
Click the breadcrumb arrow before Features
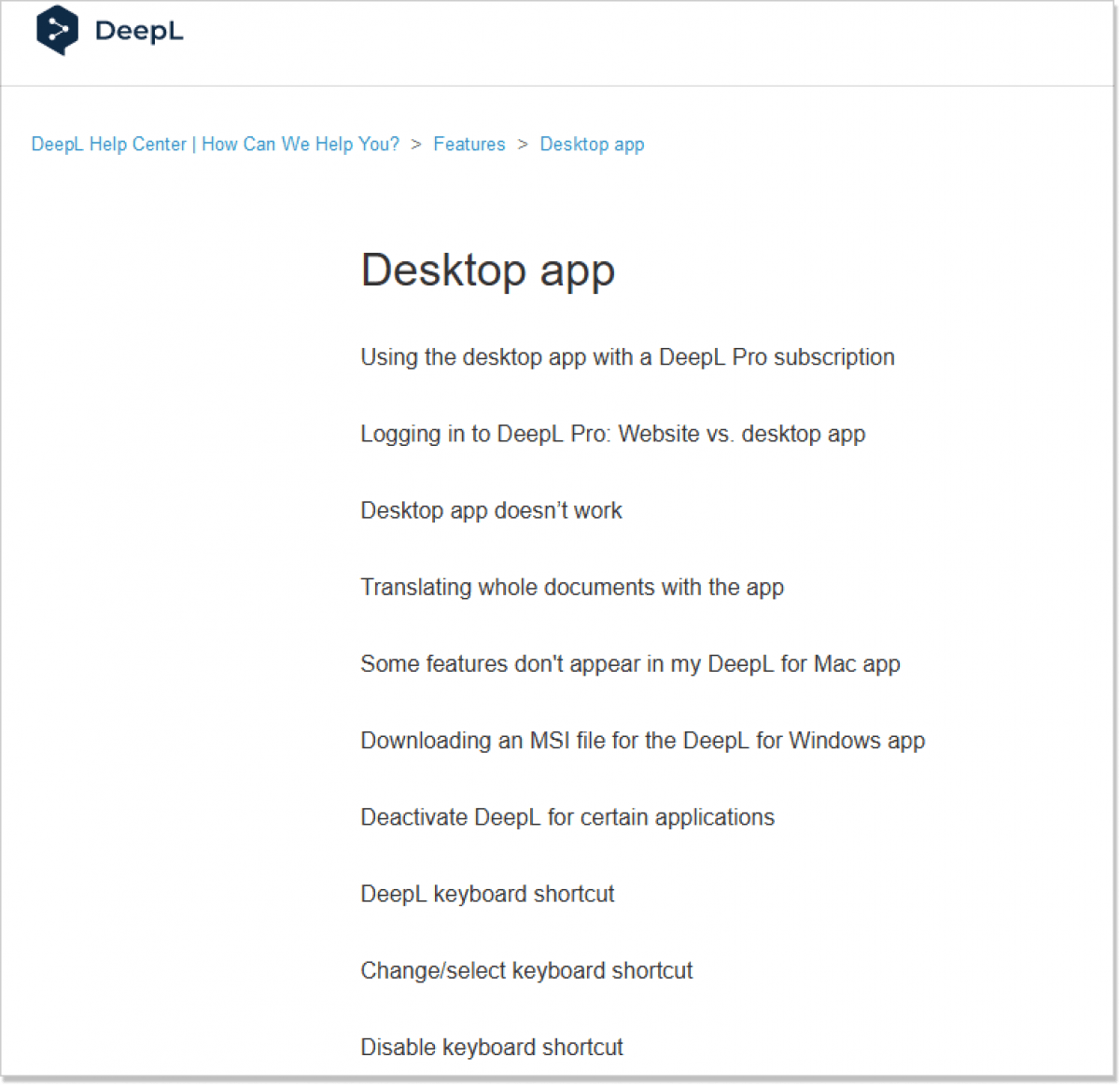[x=416, y=145]
